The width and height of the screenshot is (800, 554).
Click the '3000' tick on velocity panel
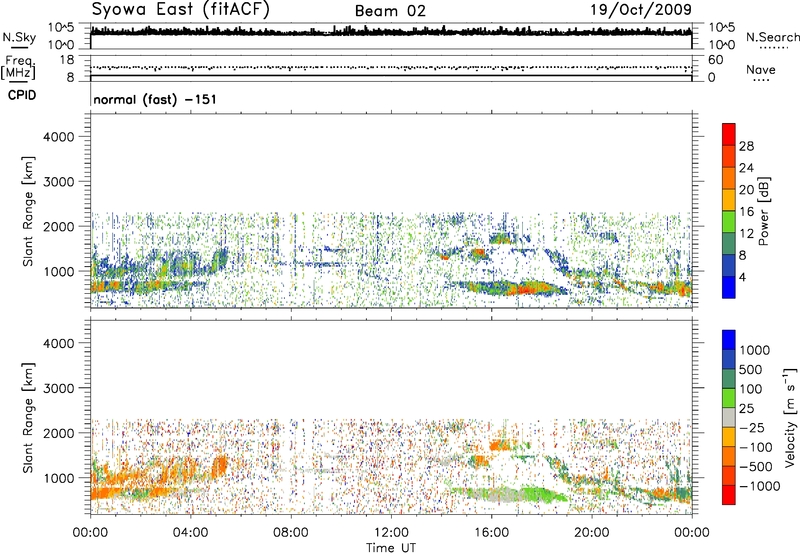(59, 388)
